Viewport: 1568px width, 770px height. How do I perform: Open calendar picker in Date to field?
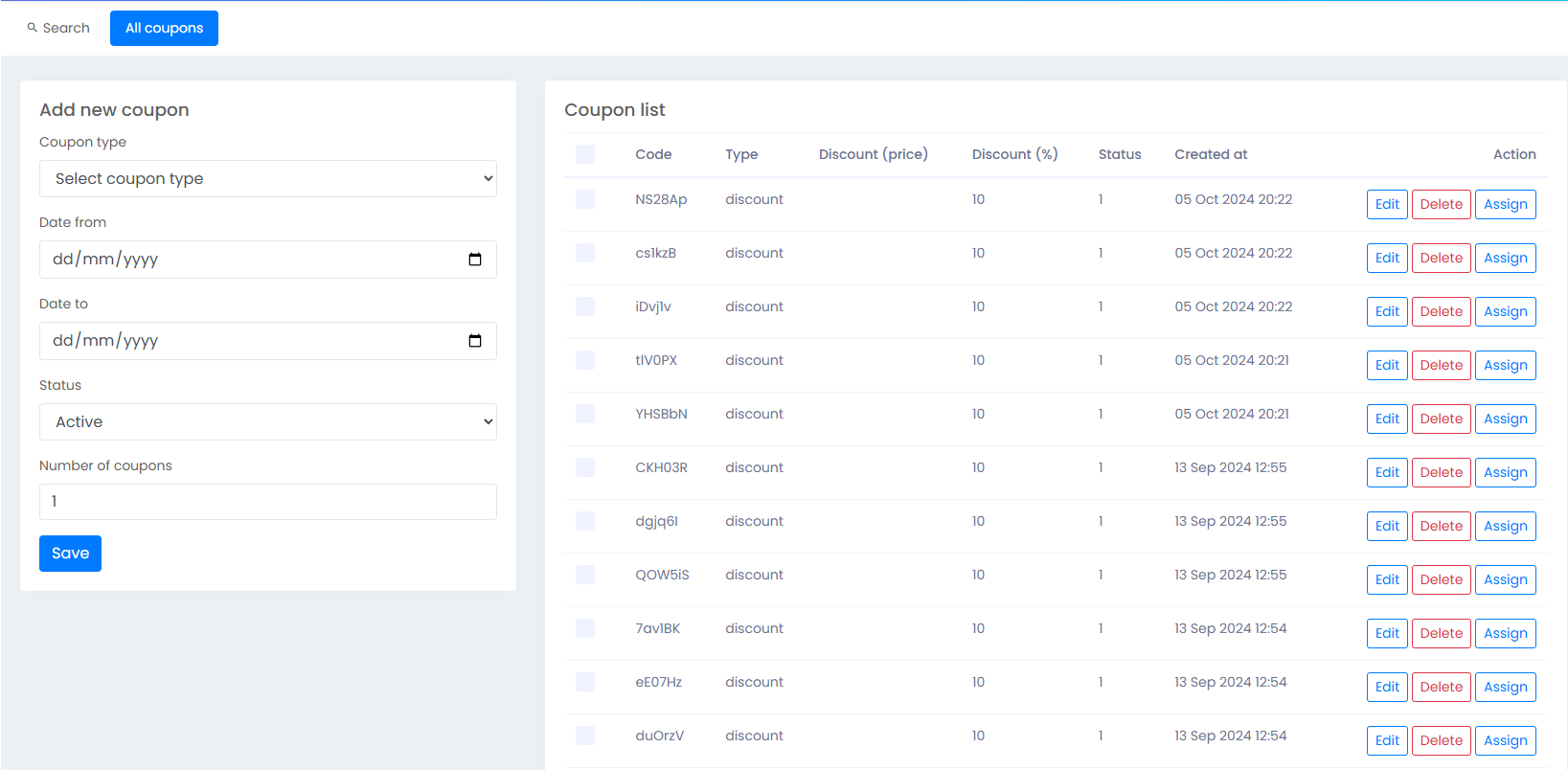tap(474, 341)
